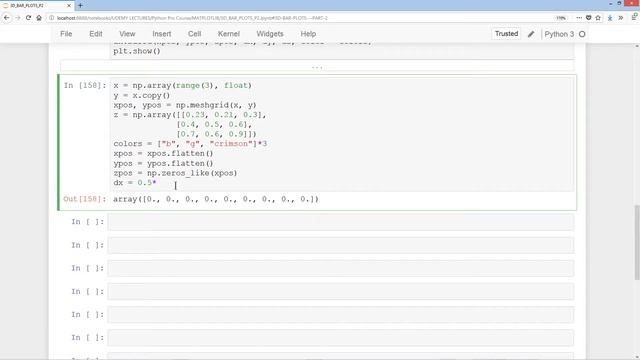Click the browser forward arrow
The image size is (640, 360).
[x=18, y=18]
